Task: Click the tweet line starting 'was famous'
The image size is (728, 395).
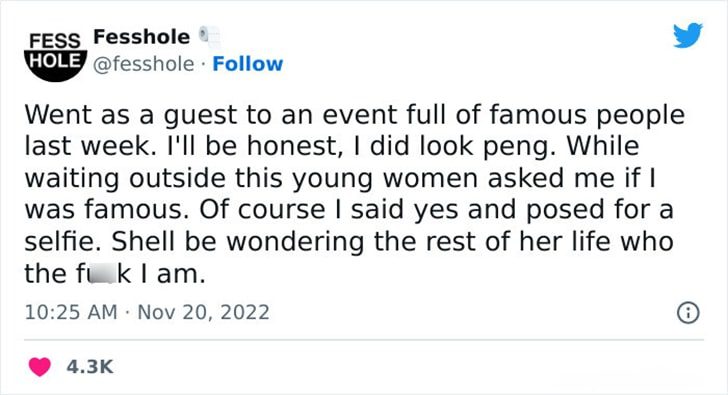Action: (x=349, y=211)
